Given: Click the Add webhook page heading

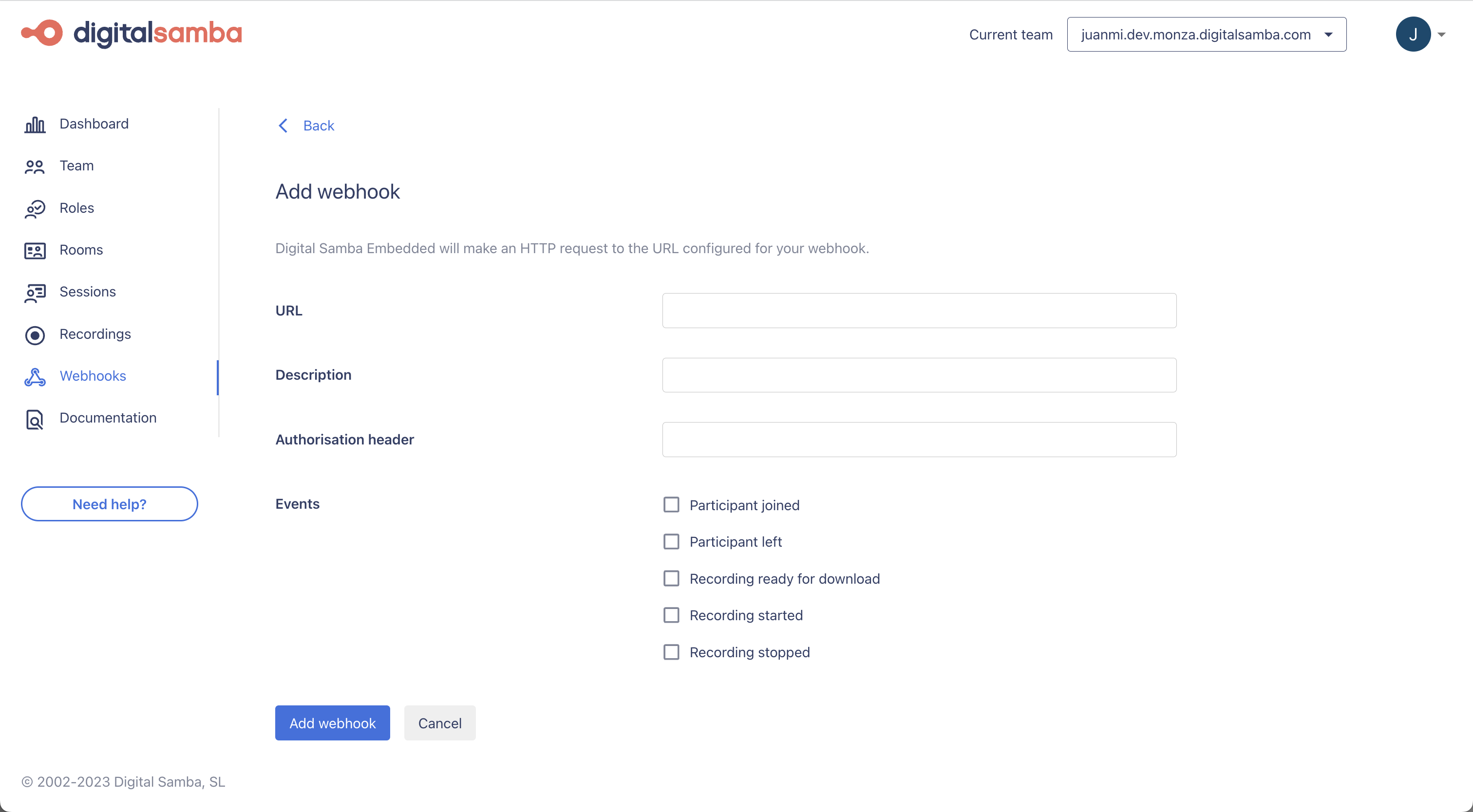Looking at the screenshot, I should tap(338, 191).
